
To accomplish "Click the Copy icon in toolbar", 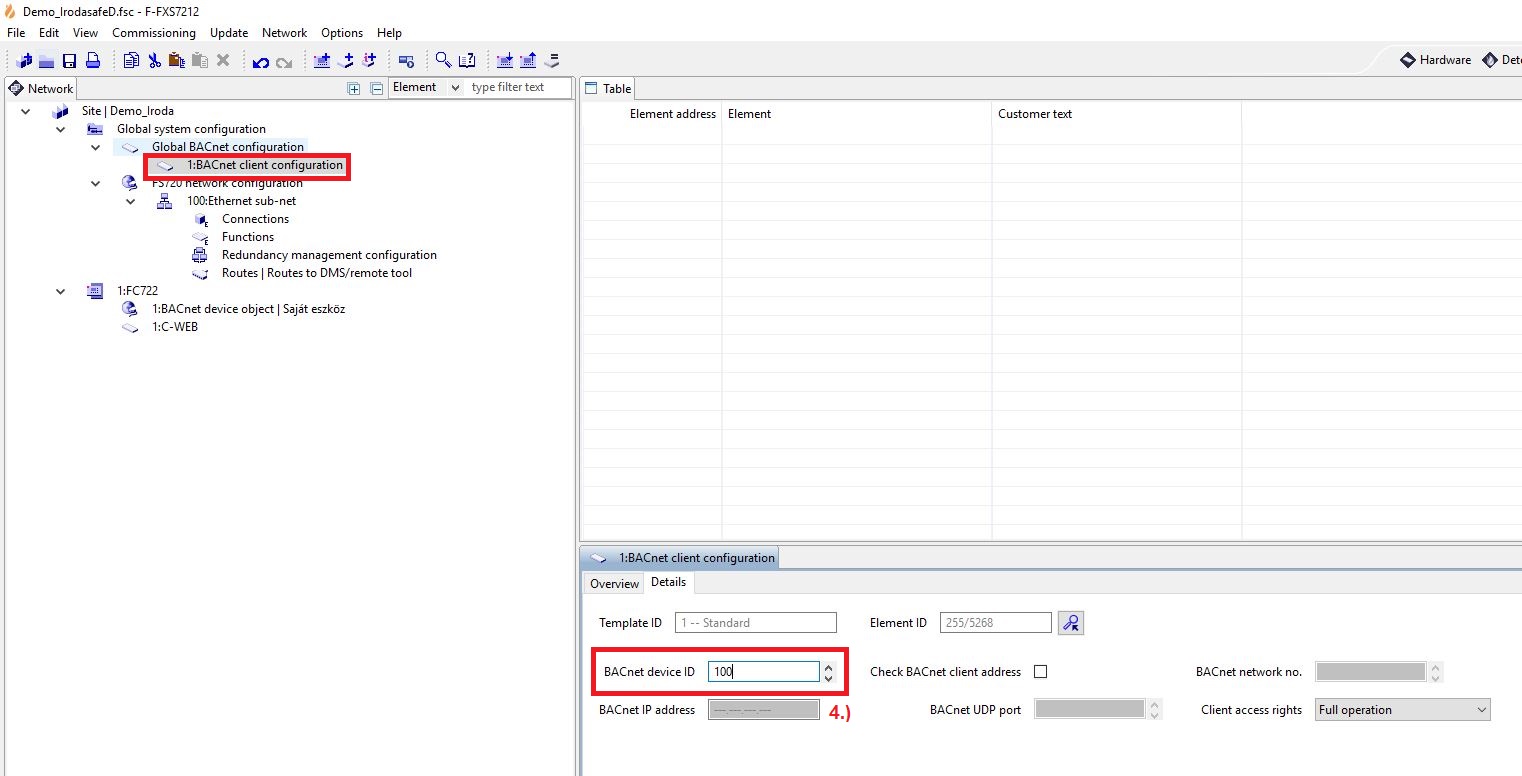I will click(x=131, y=61).
